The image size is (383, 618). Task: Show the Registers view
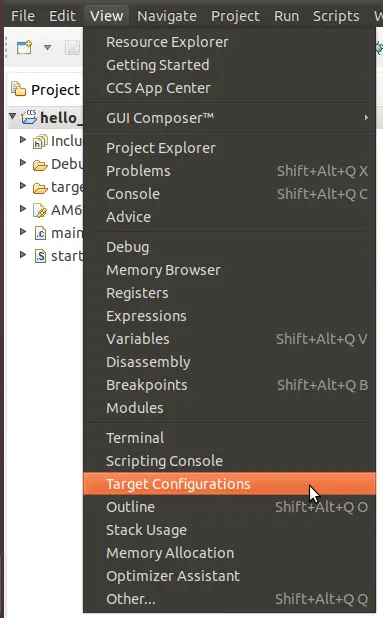pos(229,293)
